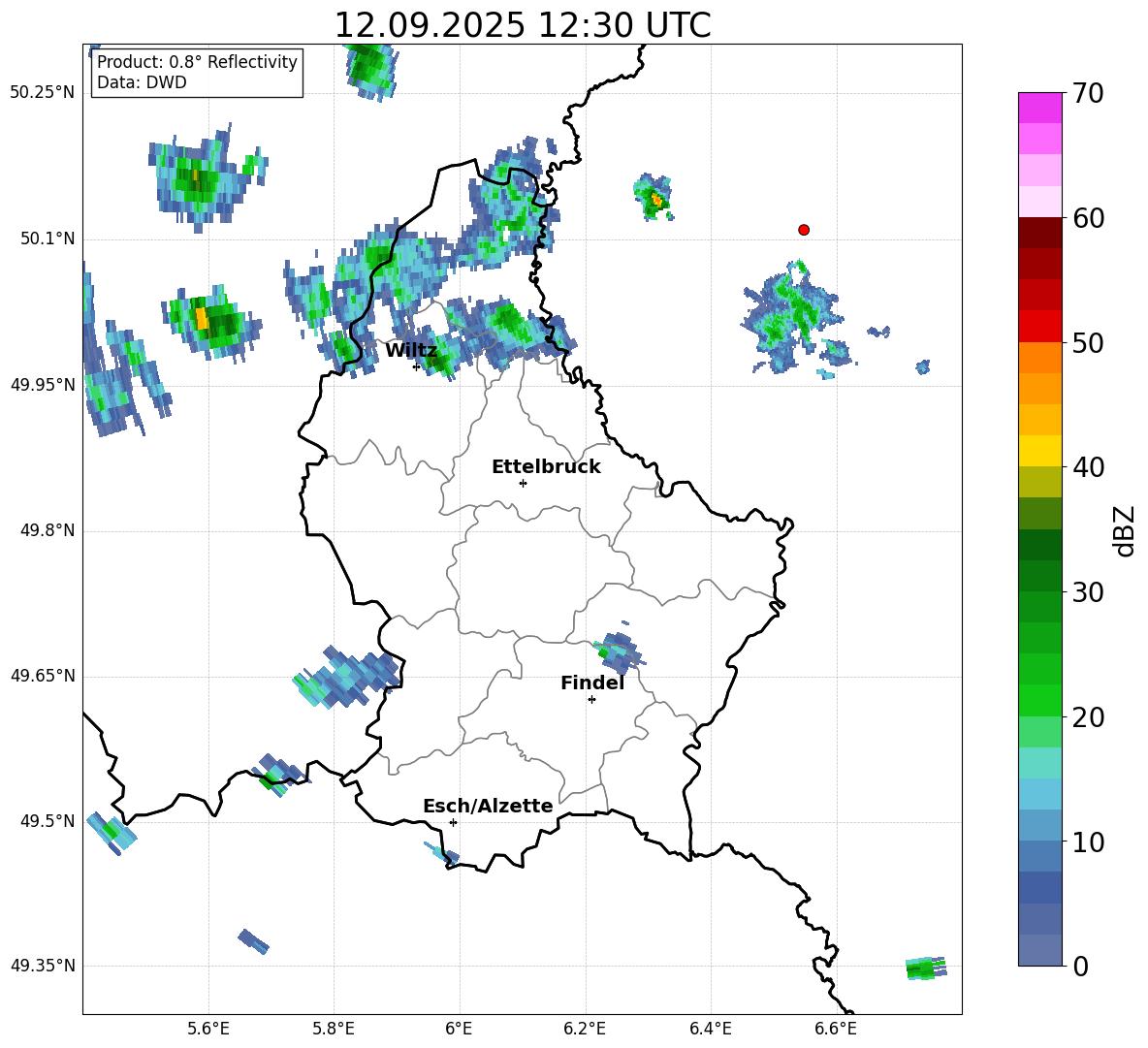The image size is (1148, 1048).
Task: Pick the bright red swatch just above 50 dBZ
Action: pyautogui.click(x=1039, y=326)
